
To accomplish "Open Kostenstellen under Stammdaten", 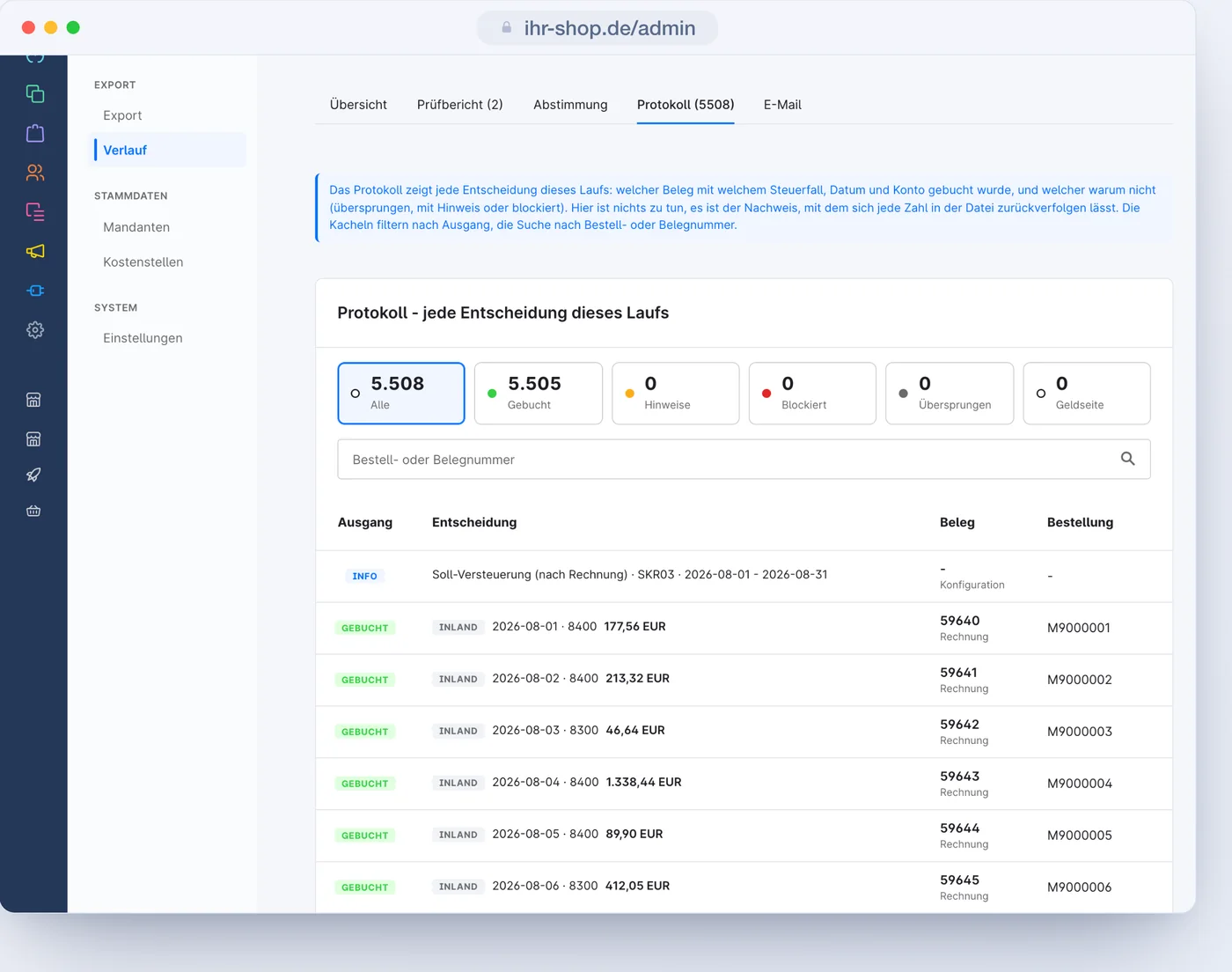I will click(143, 262).
